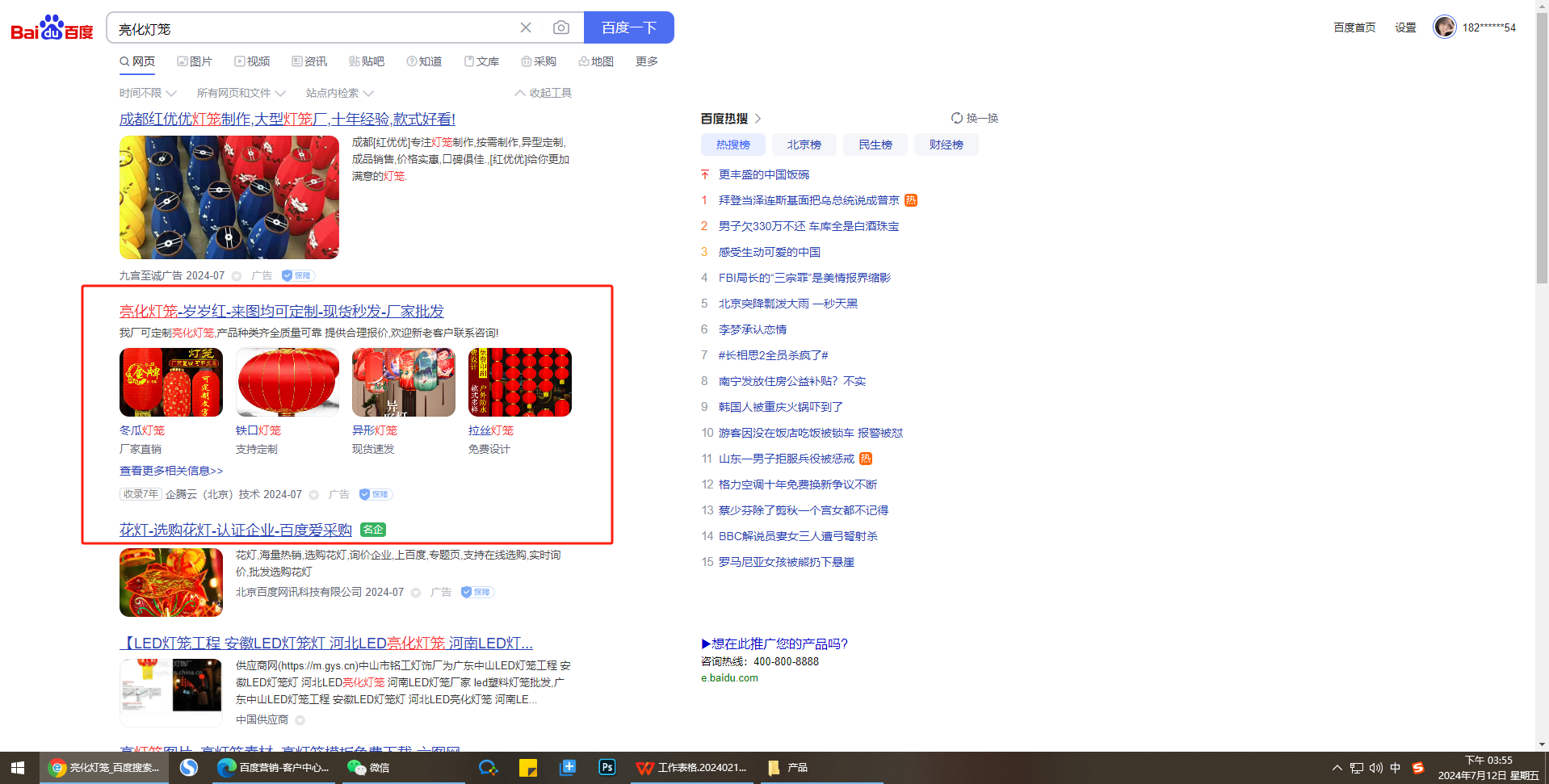Click the Windows Start button
The image size is (1549, 784).
tap(18, 767)
